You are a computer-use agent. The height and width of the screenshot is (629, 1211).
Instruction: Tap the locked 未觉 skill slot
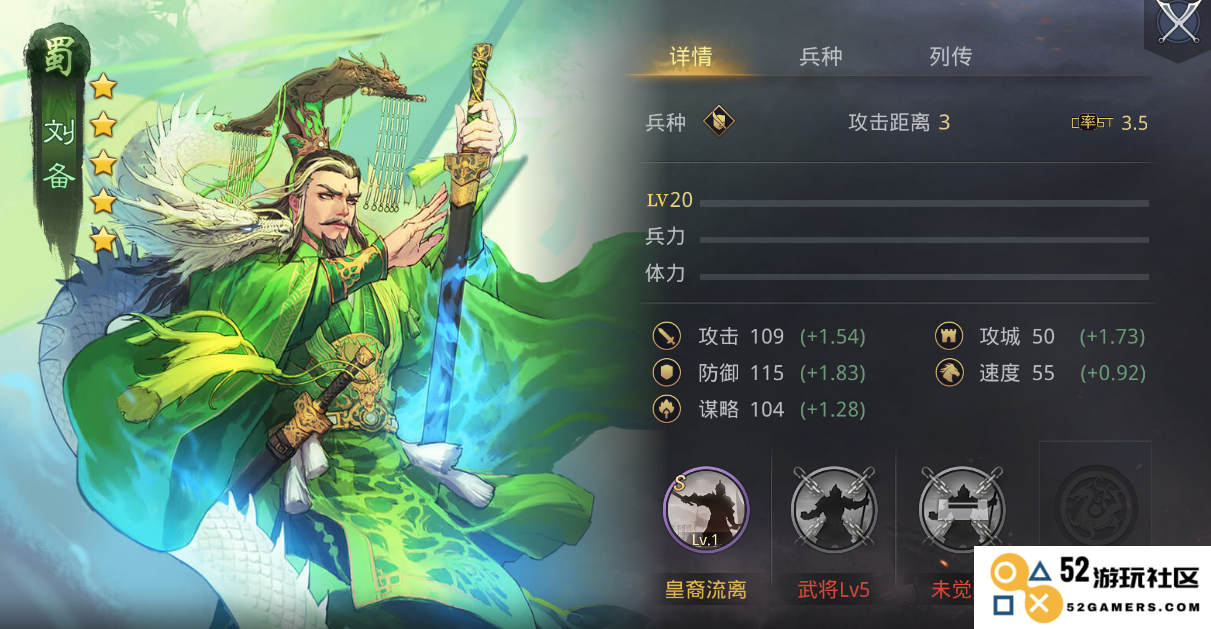(x=962, y=510)
